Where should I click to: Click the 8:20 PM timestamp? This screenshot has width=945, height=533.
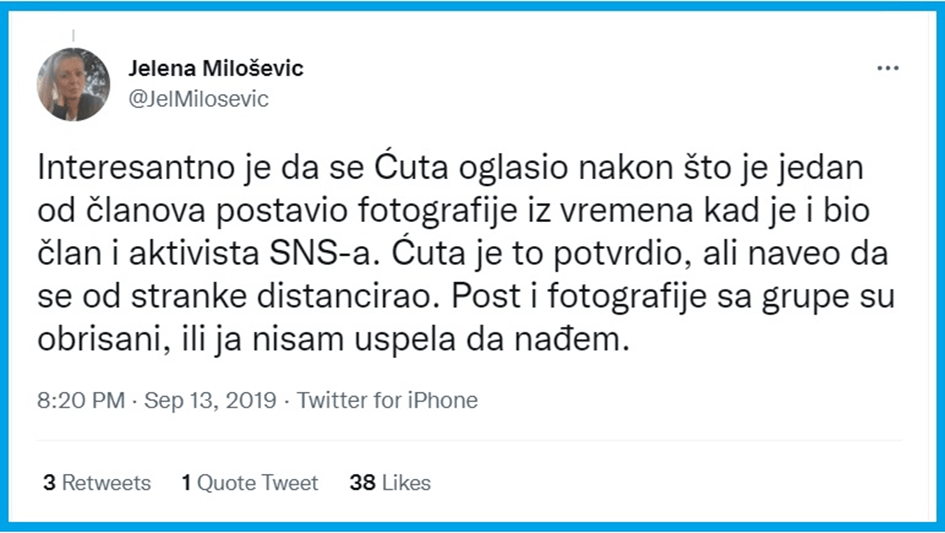click(81, 401)
